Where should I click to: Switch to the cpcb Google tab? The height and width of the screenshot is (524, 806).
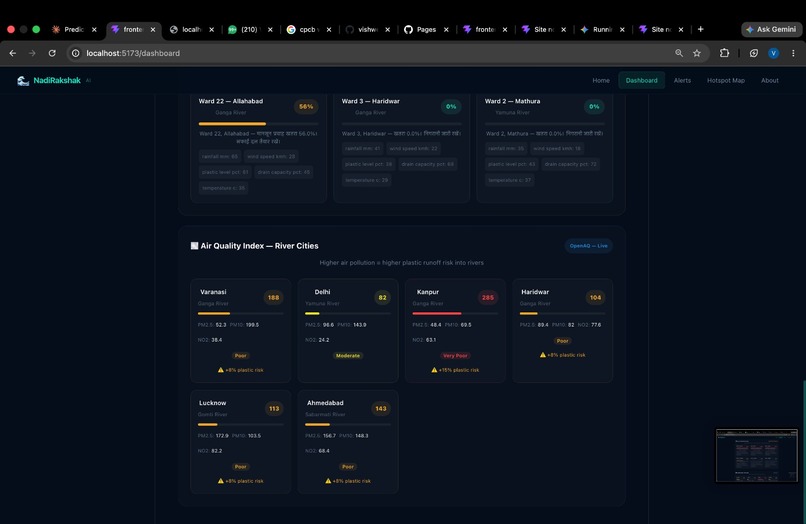tap(308, 29)
